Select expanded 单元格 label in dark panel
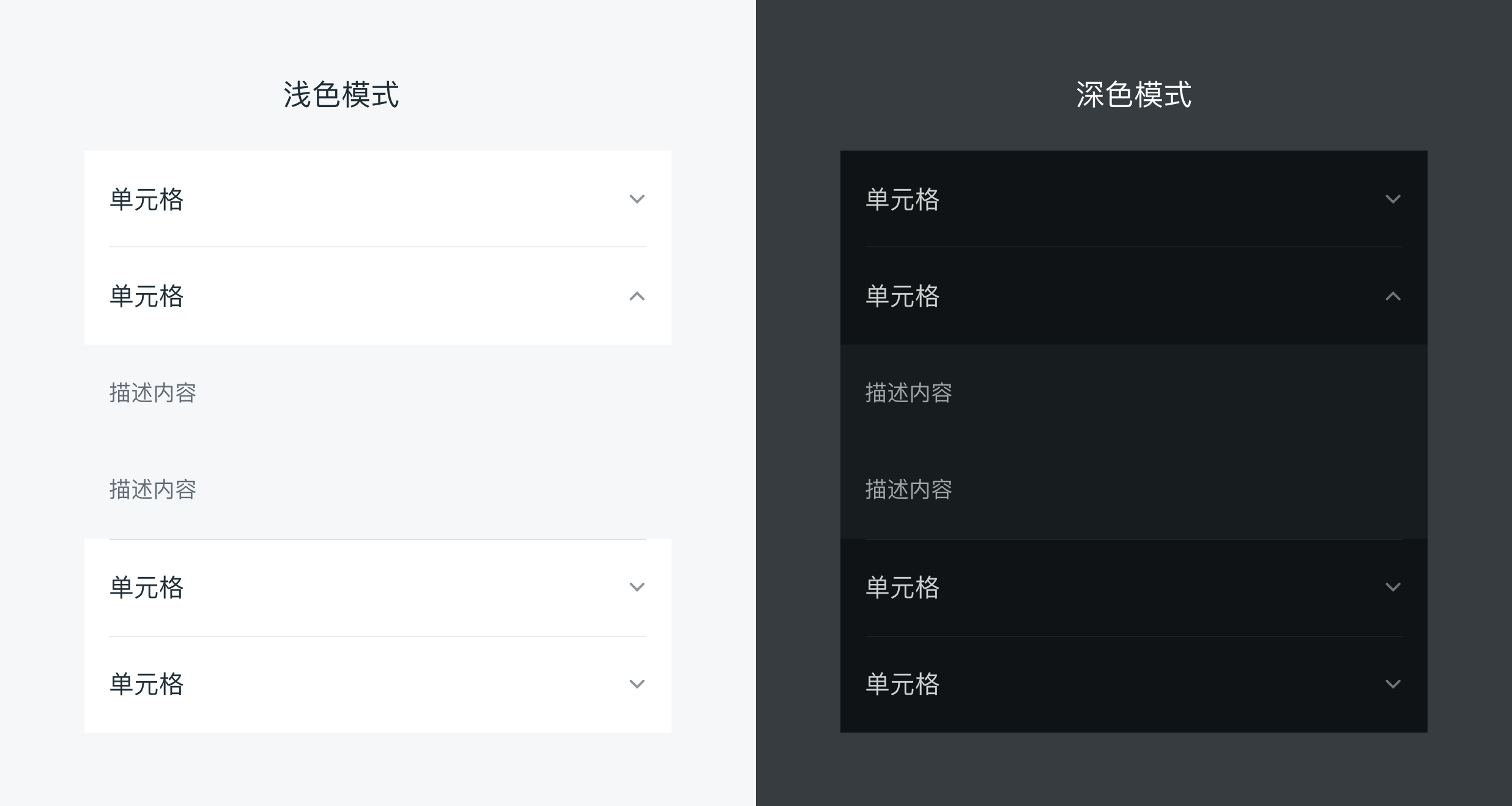 (x=902, y=296)
